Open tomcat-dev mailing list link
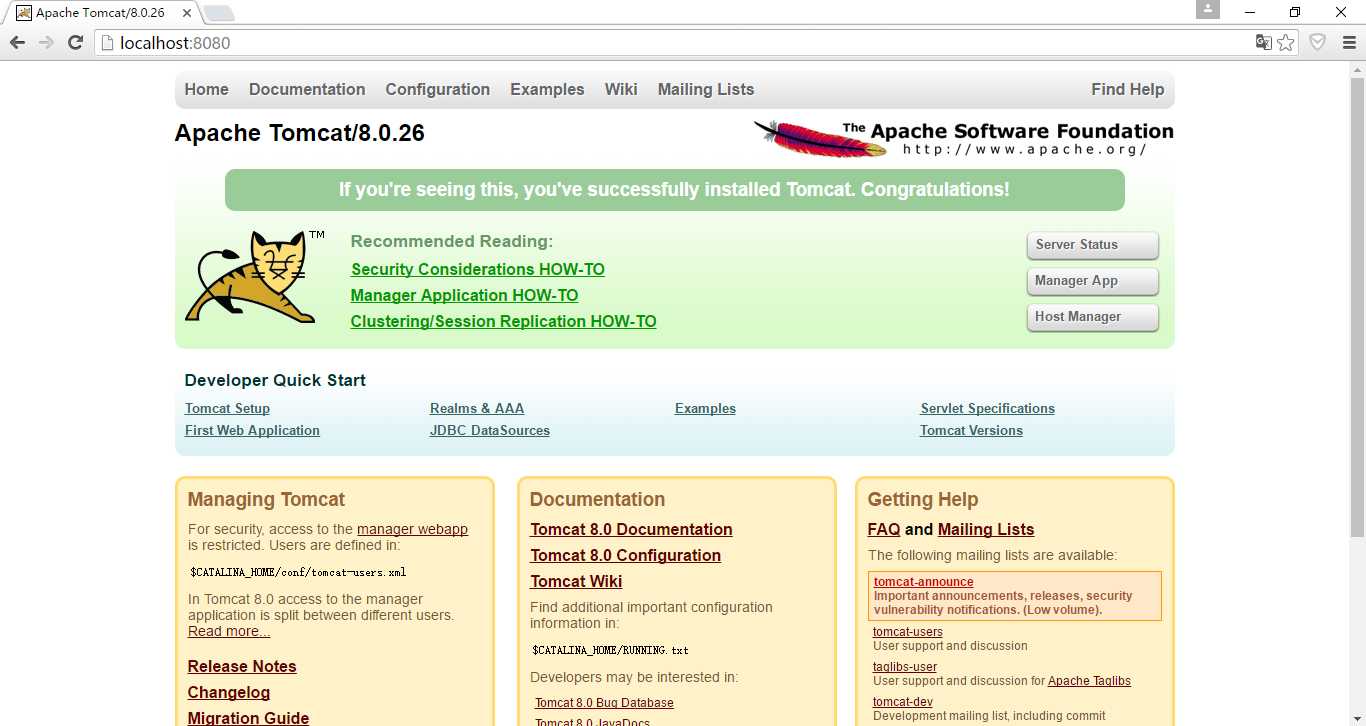This screenshot has width=1366, height=726. pyautogui.click(x=902, y=702)
